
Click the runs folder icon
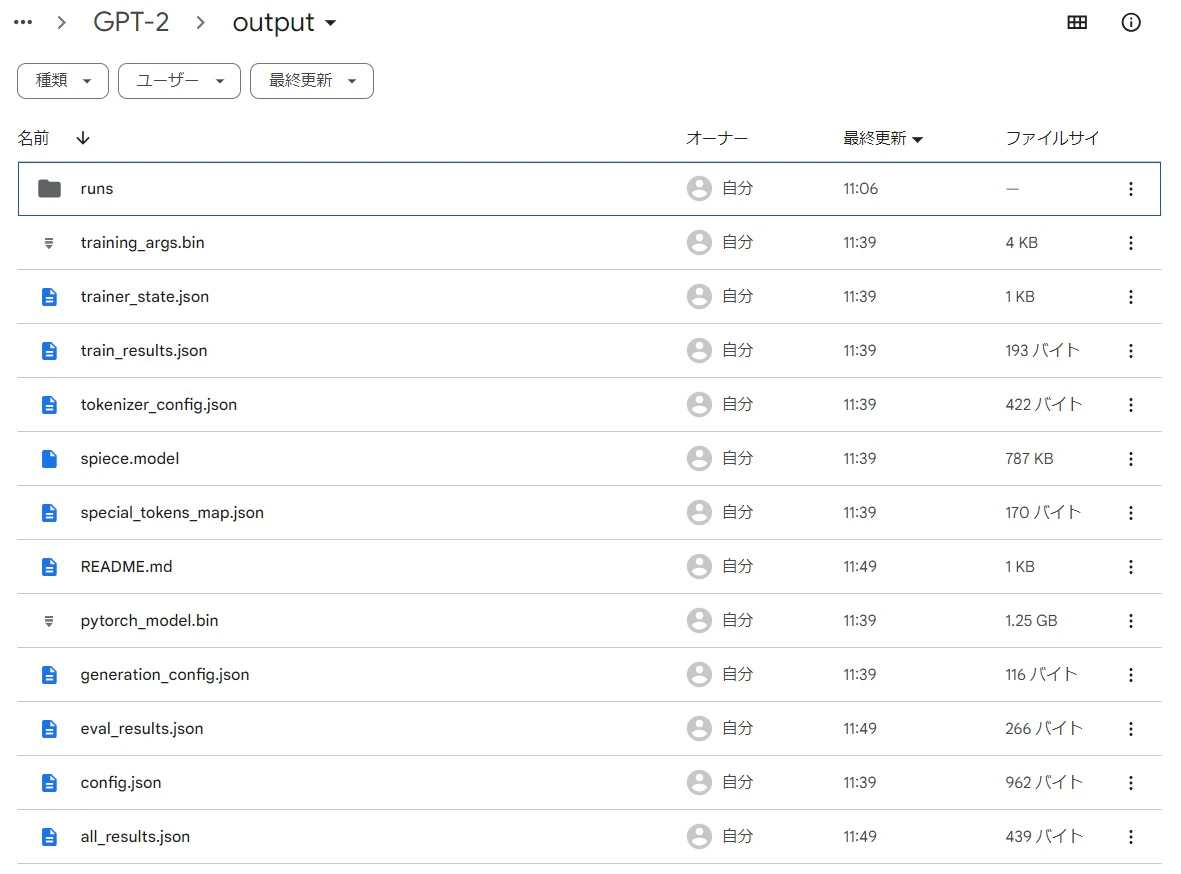(x=50, y=188)
